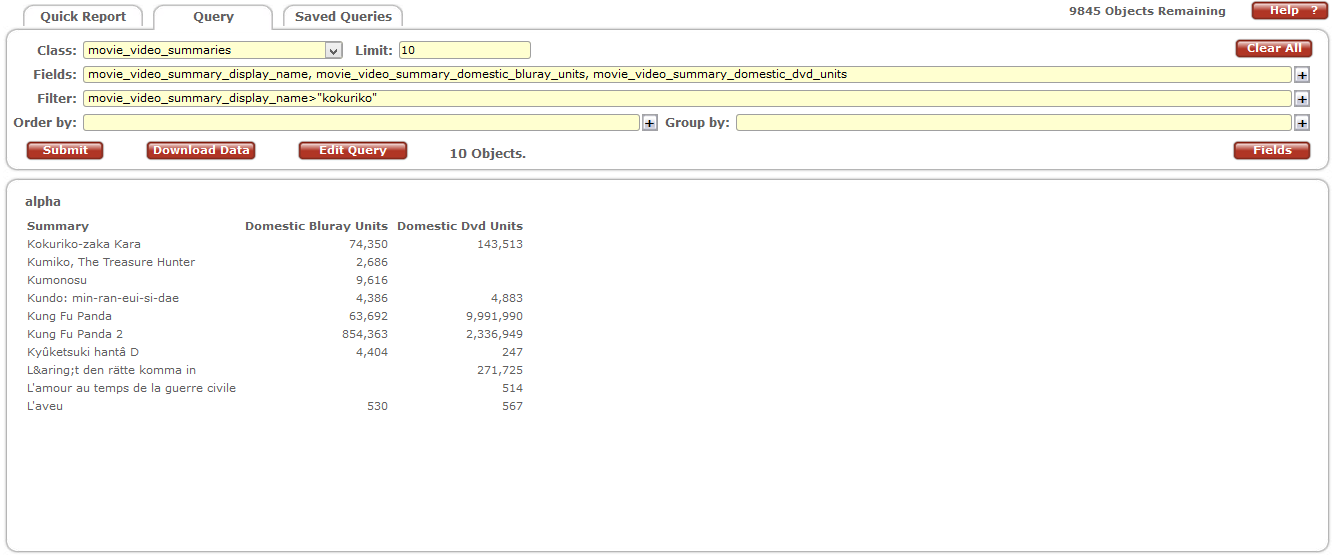
Task: Click the plus icon beside Filter input
Action: pyautogui.click(x=1302, y=99)
